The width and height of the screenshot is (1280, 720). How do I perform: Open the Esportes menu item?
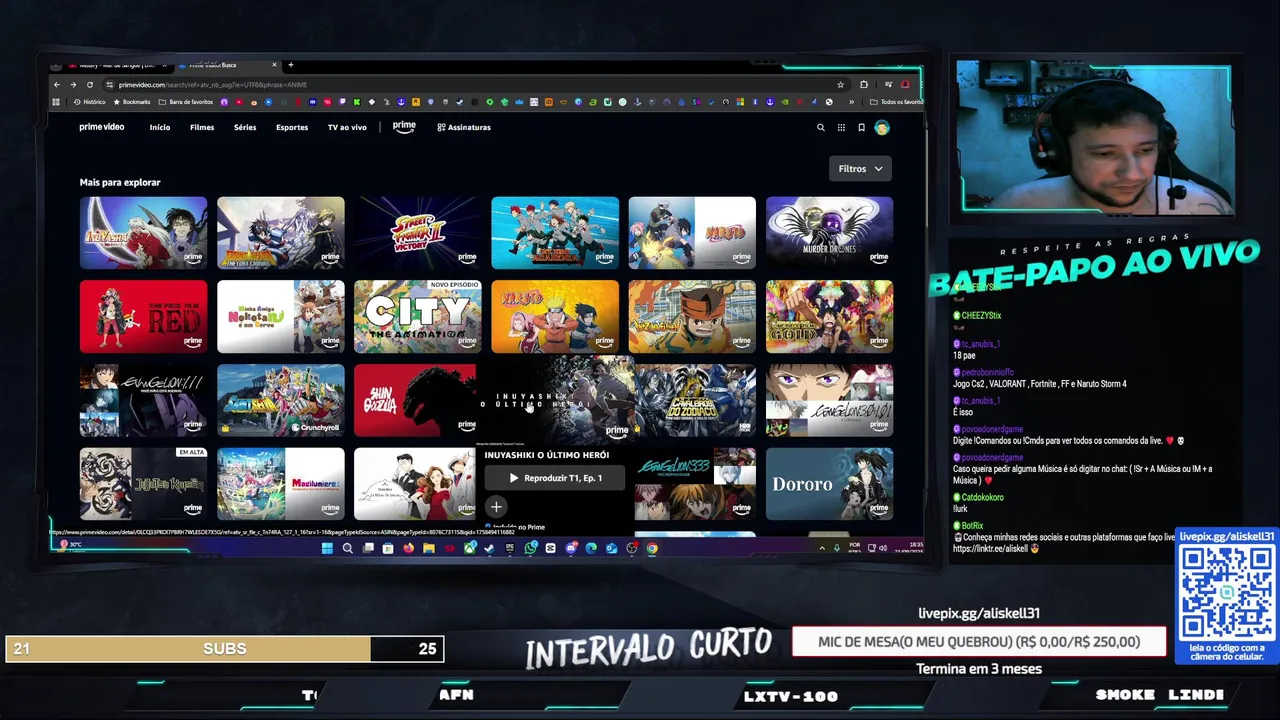292,128
